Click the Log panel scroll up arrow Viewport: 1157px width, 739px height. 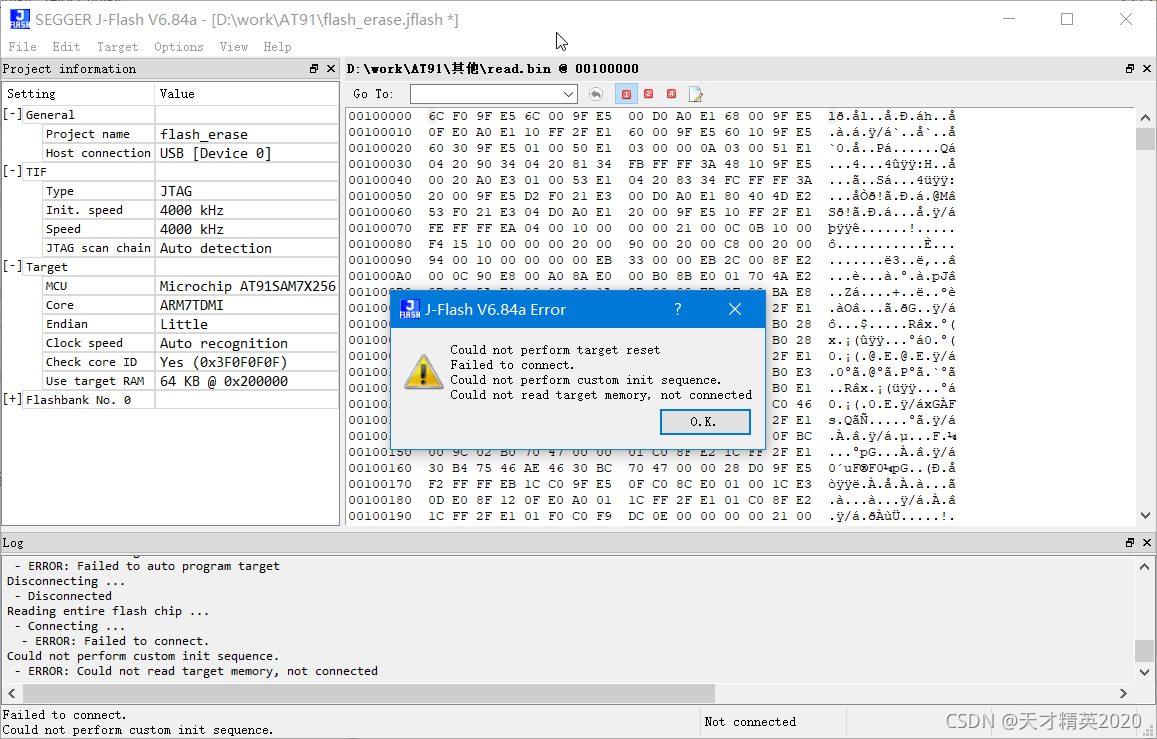click(1144, 566)
